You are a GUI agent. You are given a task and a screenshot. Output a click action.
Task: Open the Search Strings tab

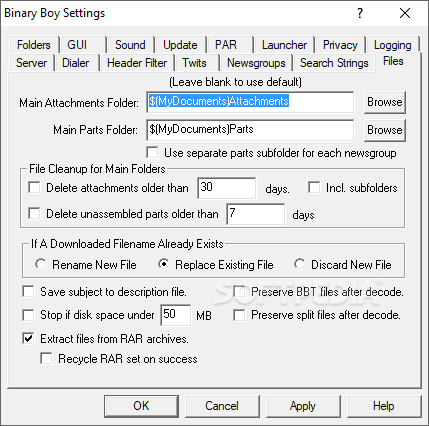point(334,63)
